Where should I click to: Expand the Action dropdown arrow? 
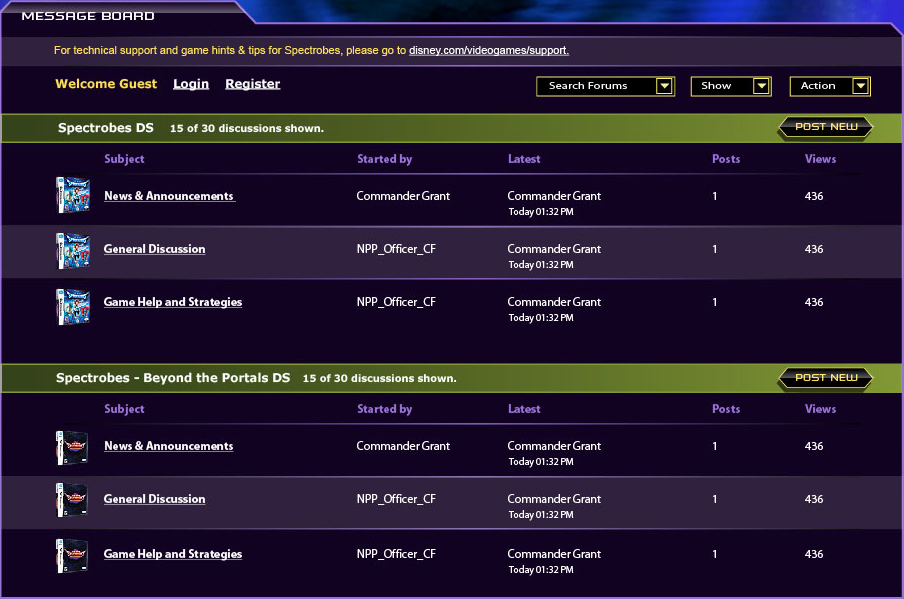[860, 86]
